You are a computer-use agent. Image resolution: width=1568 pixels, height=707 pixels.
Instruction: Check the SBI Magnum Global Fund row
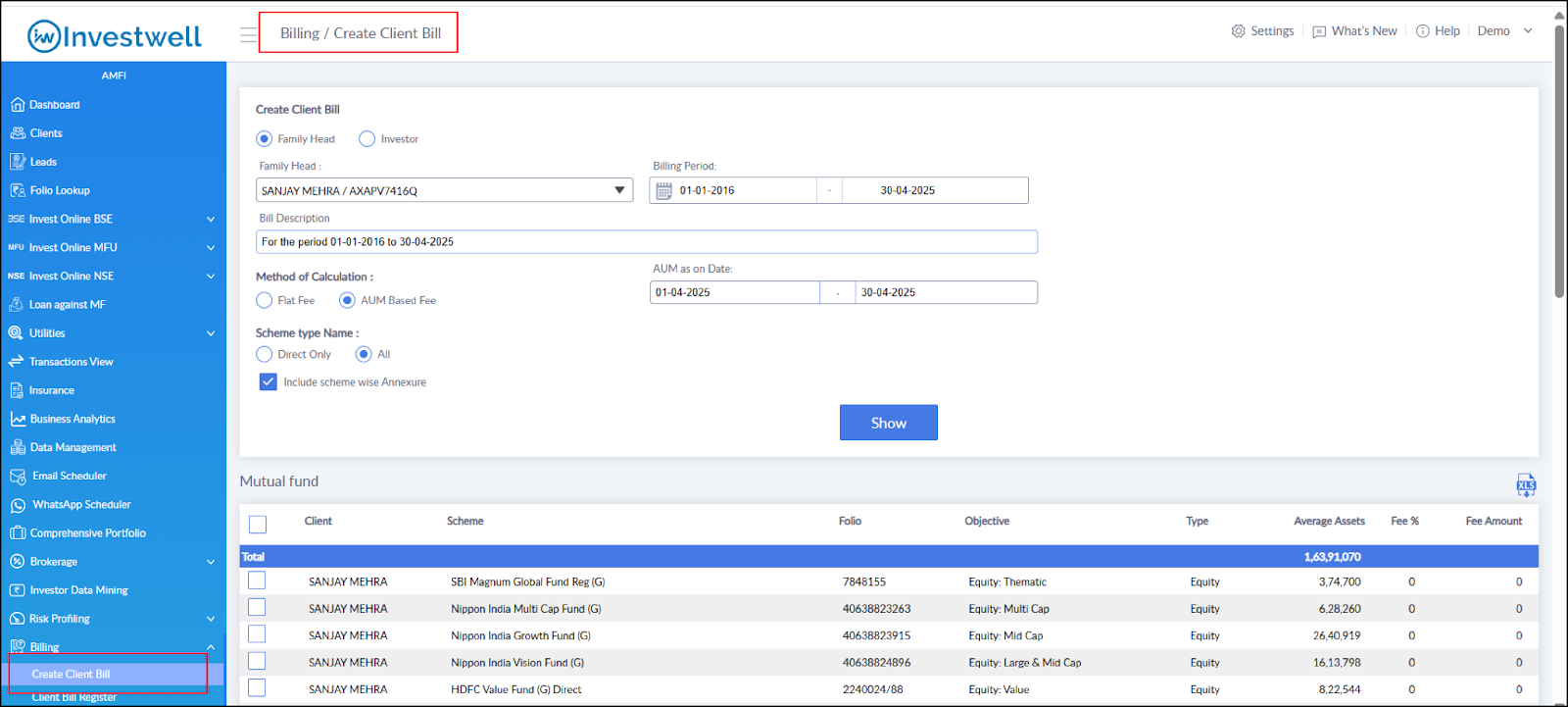point(257,581)
